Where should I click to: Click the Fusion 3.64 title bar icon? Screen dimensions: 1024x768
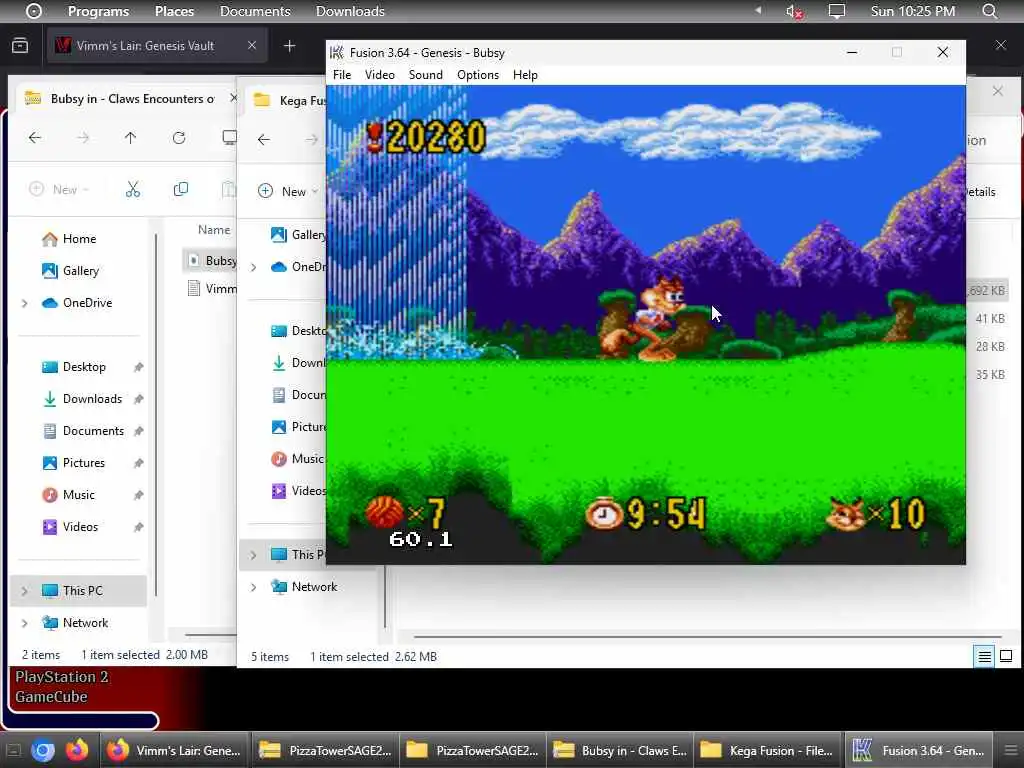point(337,53)
